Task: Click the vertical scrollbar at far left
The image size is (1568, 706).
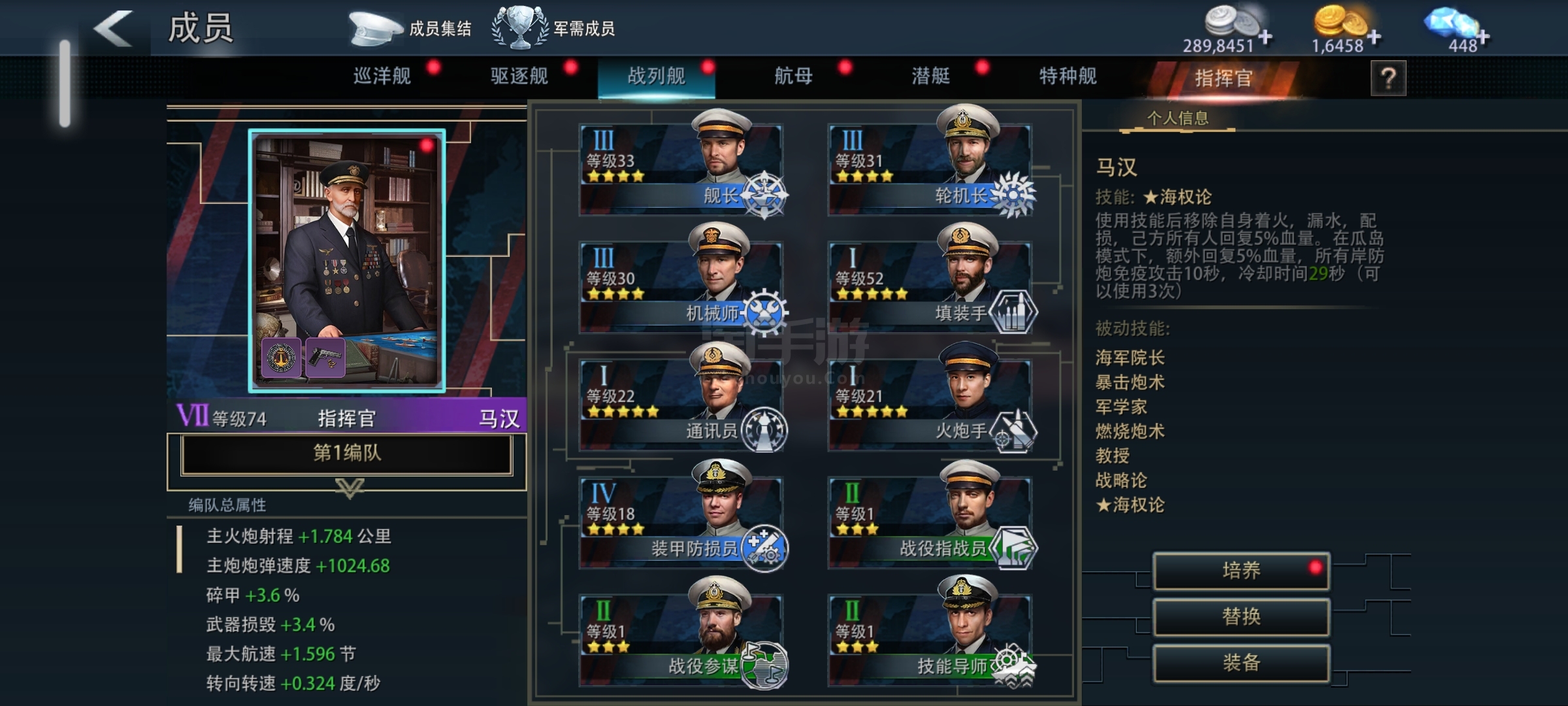Action: 65,84
